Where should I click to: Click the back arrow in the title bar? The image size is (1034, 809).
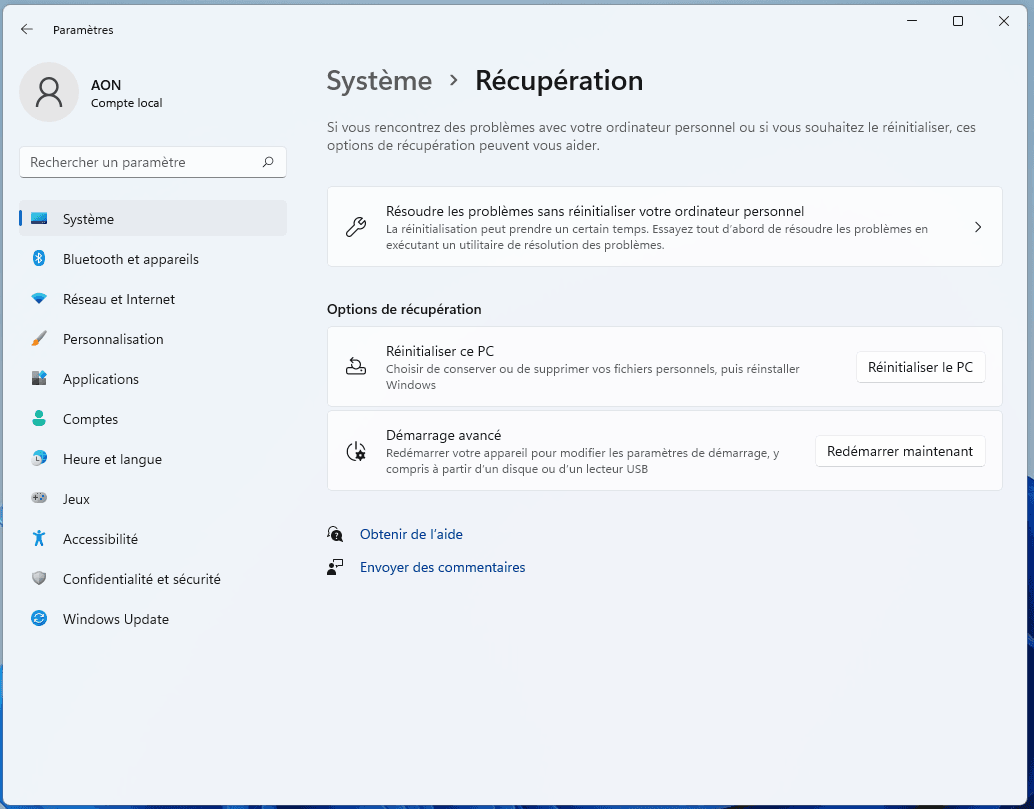[x=26, y=29]
